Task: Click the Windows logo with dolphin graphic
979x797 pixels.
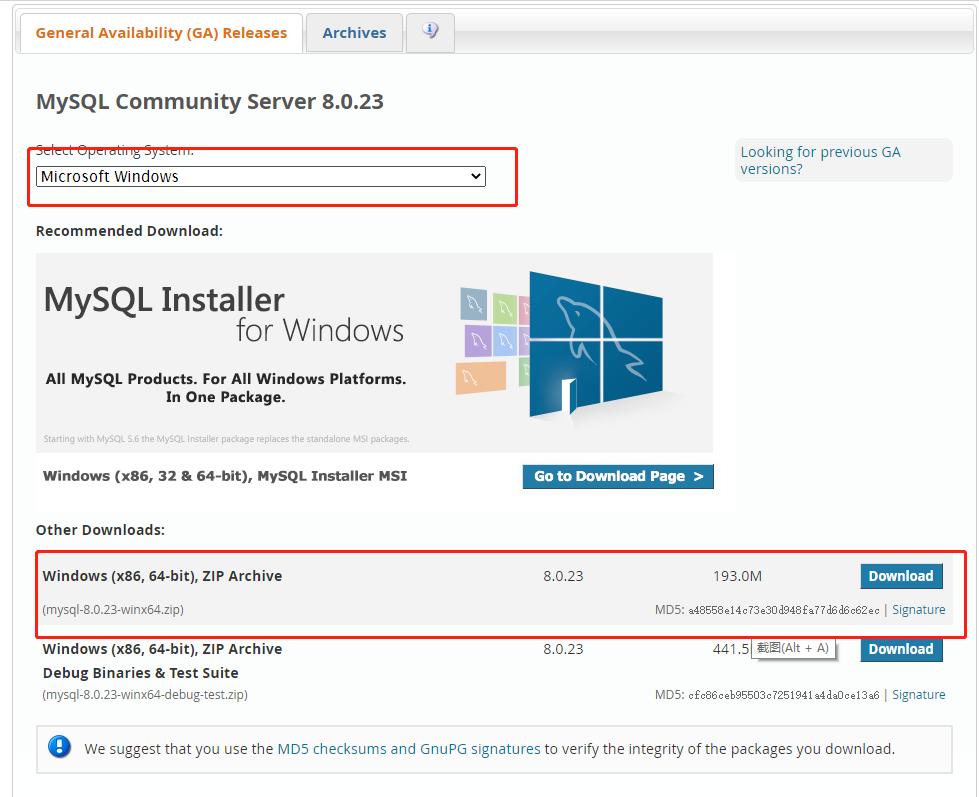Action: point(595,342)
